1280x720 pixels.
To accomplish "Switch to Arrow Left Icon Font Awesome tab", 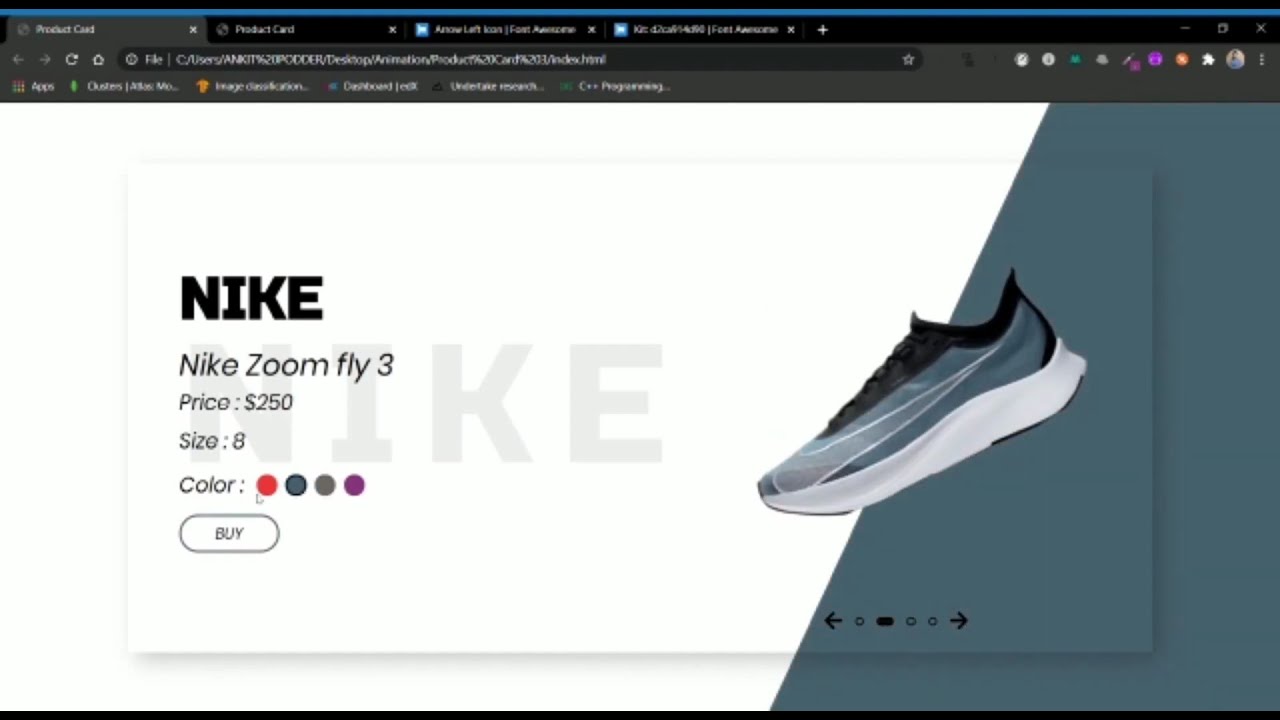I will [505, 30].
